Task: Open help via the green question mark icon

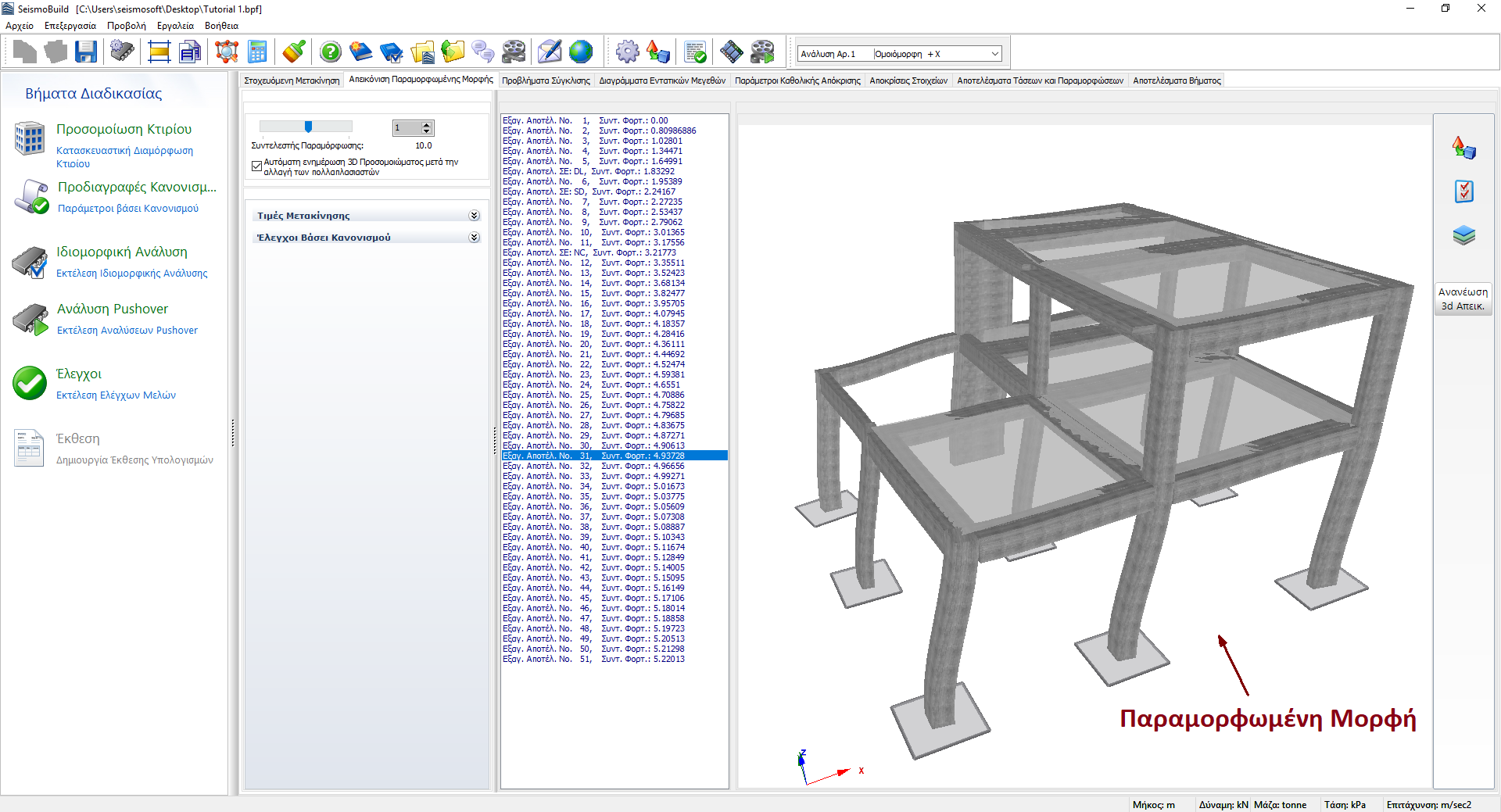Action: point(331,52)
